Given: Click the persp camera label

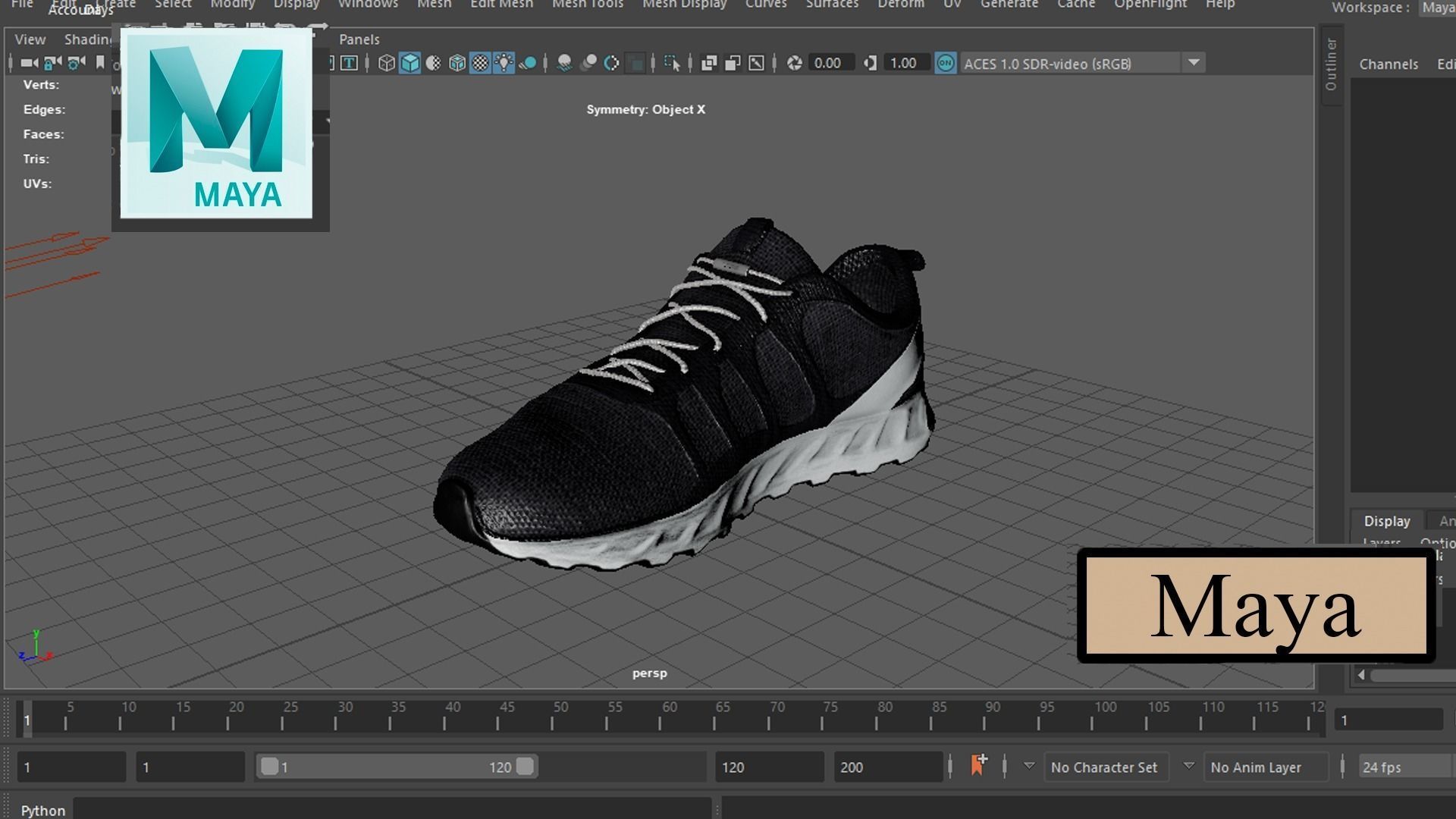Looking at the screenshot, I should (650, 673).
